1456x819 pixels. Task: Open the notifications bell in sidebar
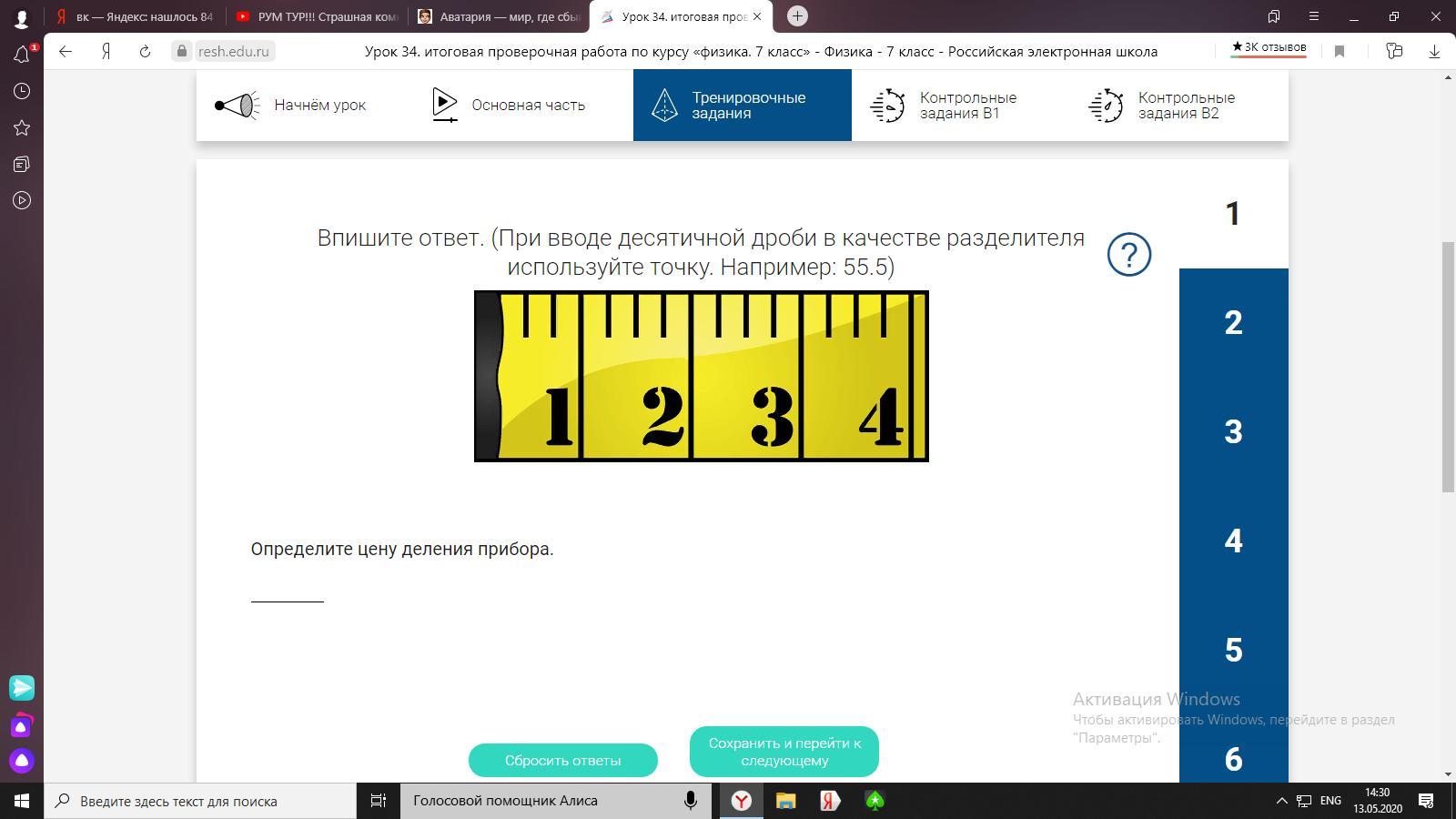(22, 55)
